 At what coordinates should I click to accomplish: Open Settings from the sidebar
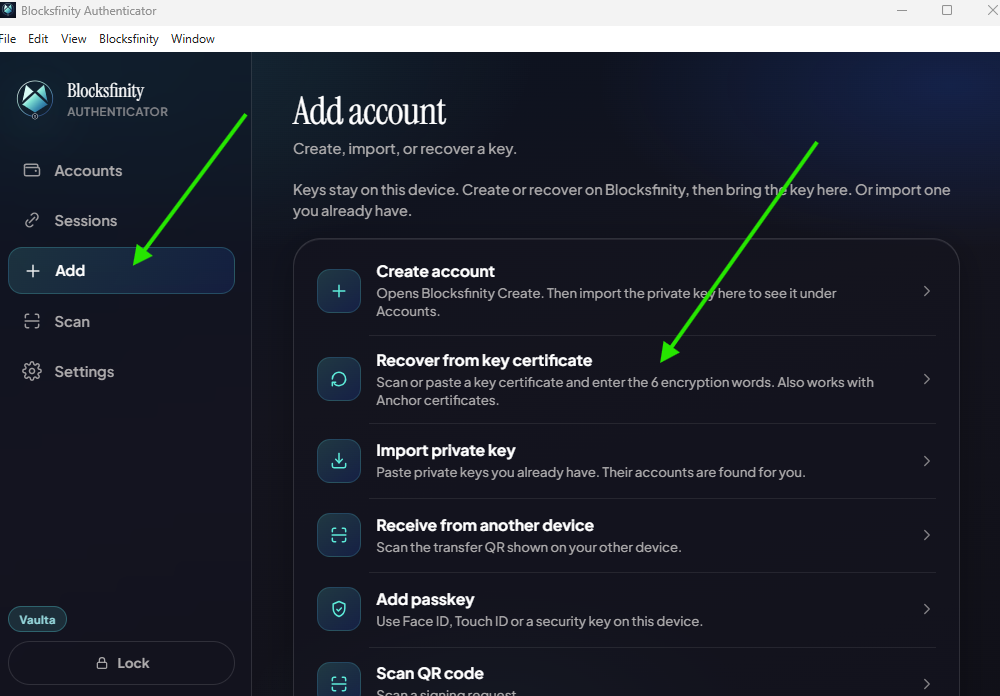pyautogui.click(x=121, y=371)
